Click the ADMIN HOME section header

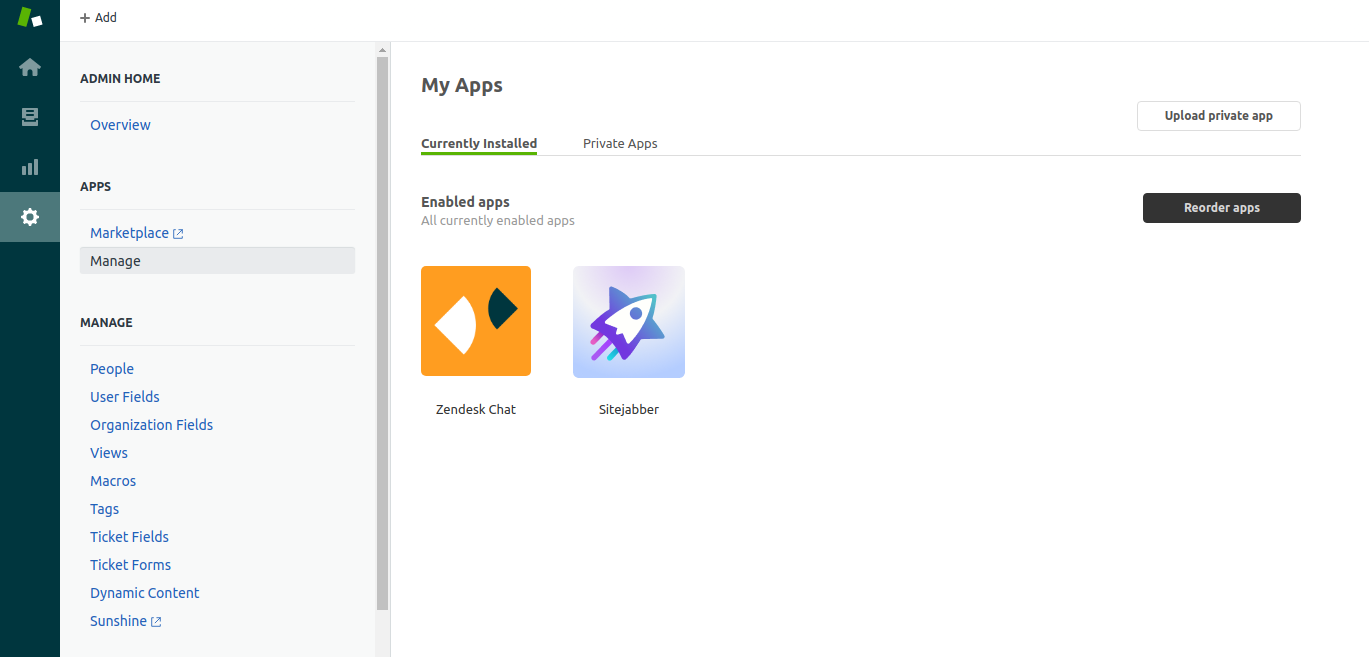pyautogui.click(x=120, y=78)
